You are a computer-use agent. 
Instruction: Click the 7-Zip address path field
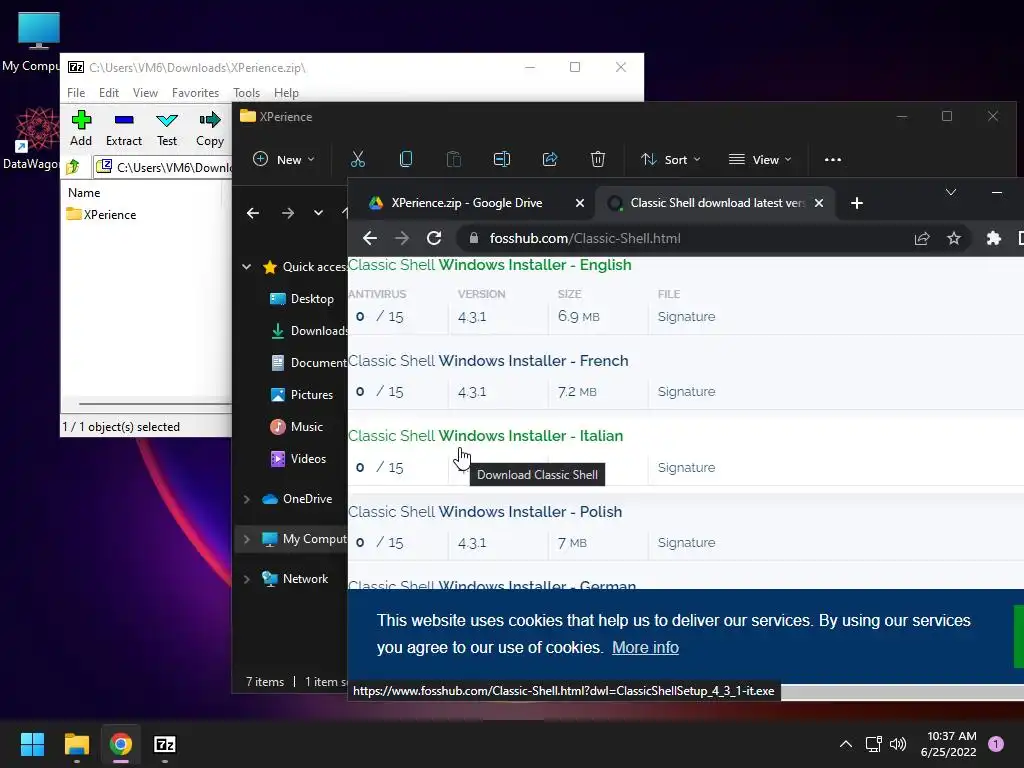(x=163, y=167)
